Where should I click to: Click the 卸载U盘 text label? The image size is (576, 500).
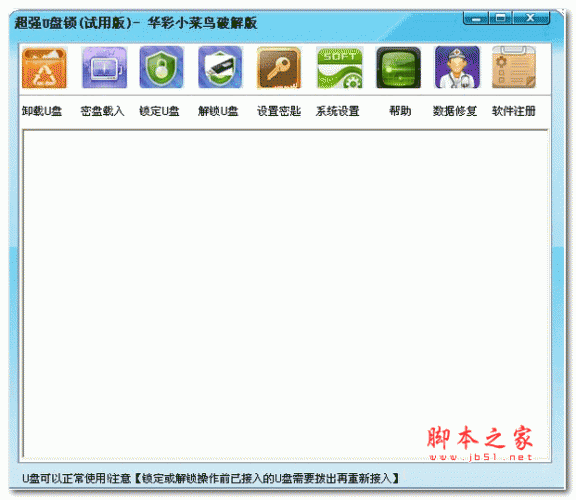tap(42, 111)
